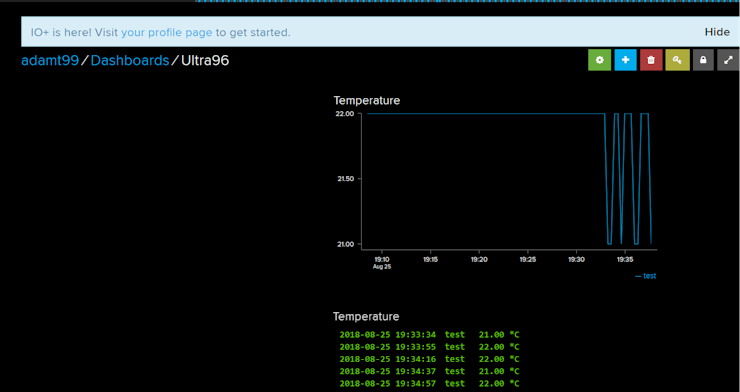
Task: Go to adamt99 user page
Action: tap(50, 61)
